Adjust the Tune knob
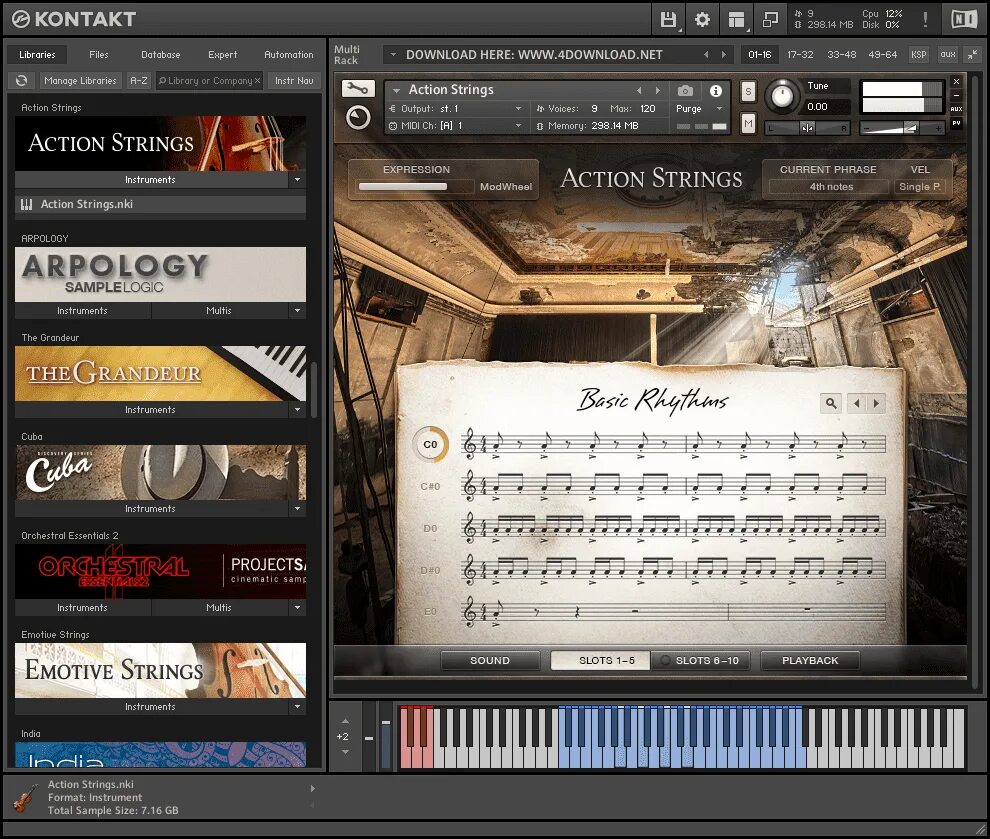Viewport: 990px width, 839px height. click(782, 96)
